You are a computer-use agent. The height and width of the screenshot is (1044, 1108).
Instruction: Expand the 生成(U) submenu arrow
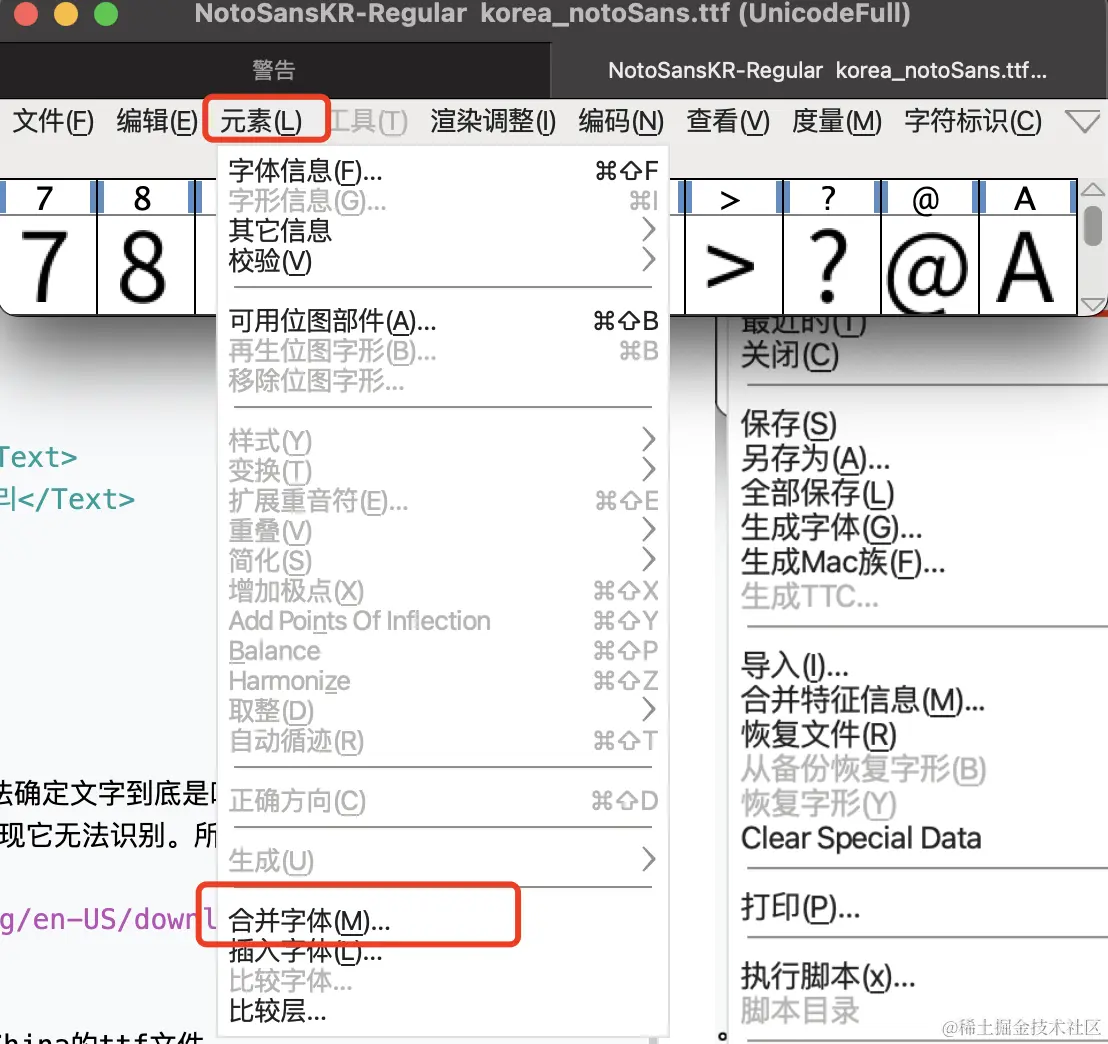pos(649,860)
